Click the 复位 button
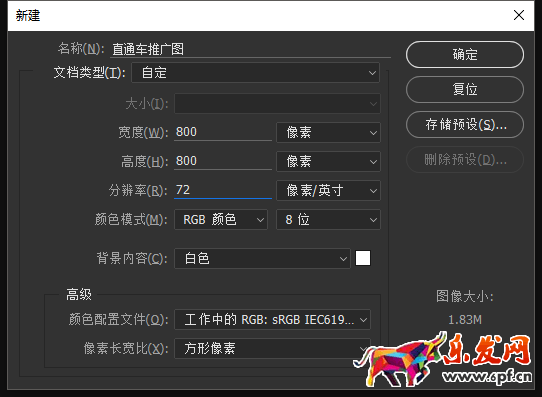This screenshot has width=542, height=397. (465, 89)
